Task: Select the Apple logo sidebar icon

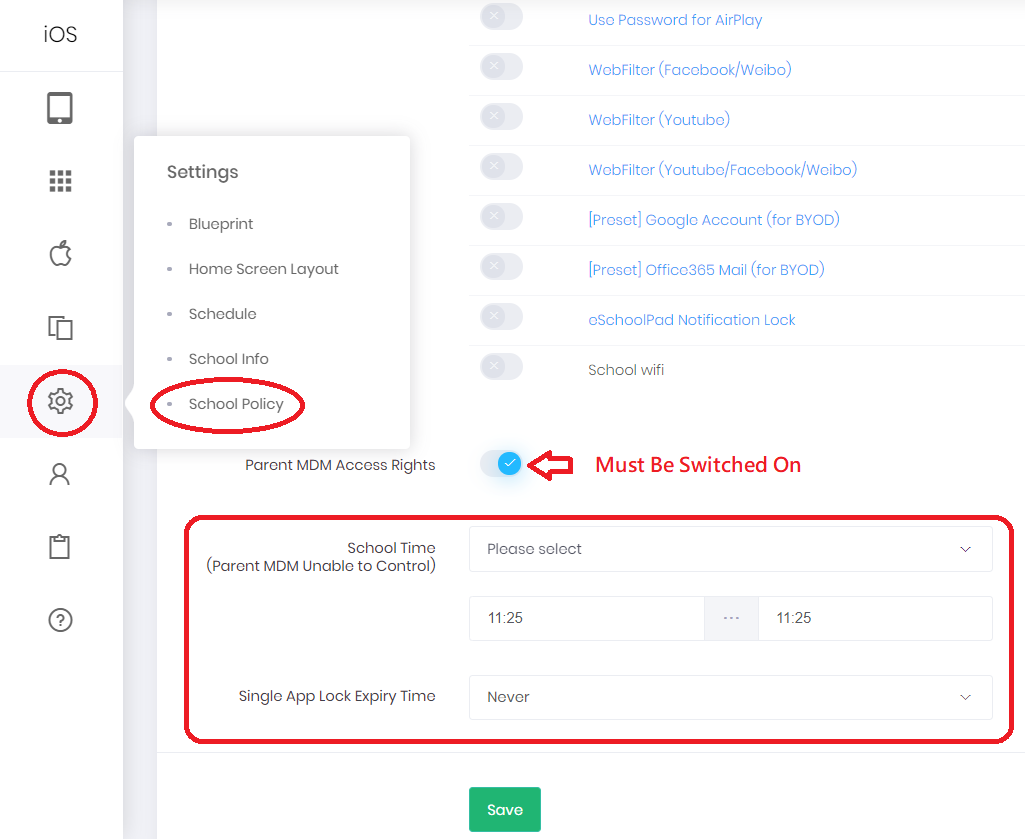Action: pos(60,254)
